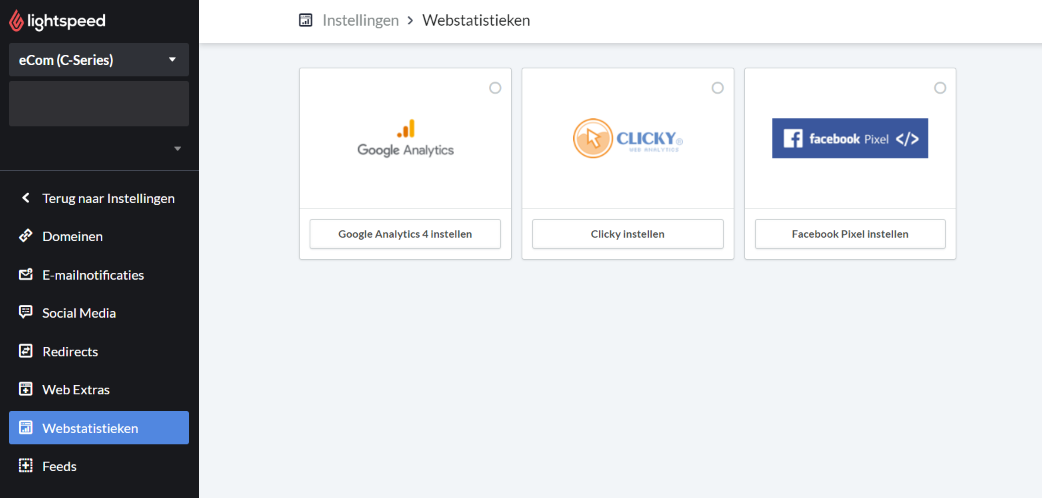Expand the account arrow below shop box
Screen dimensions: 1042x498
point(177,149)
